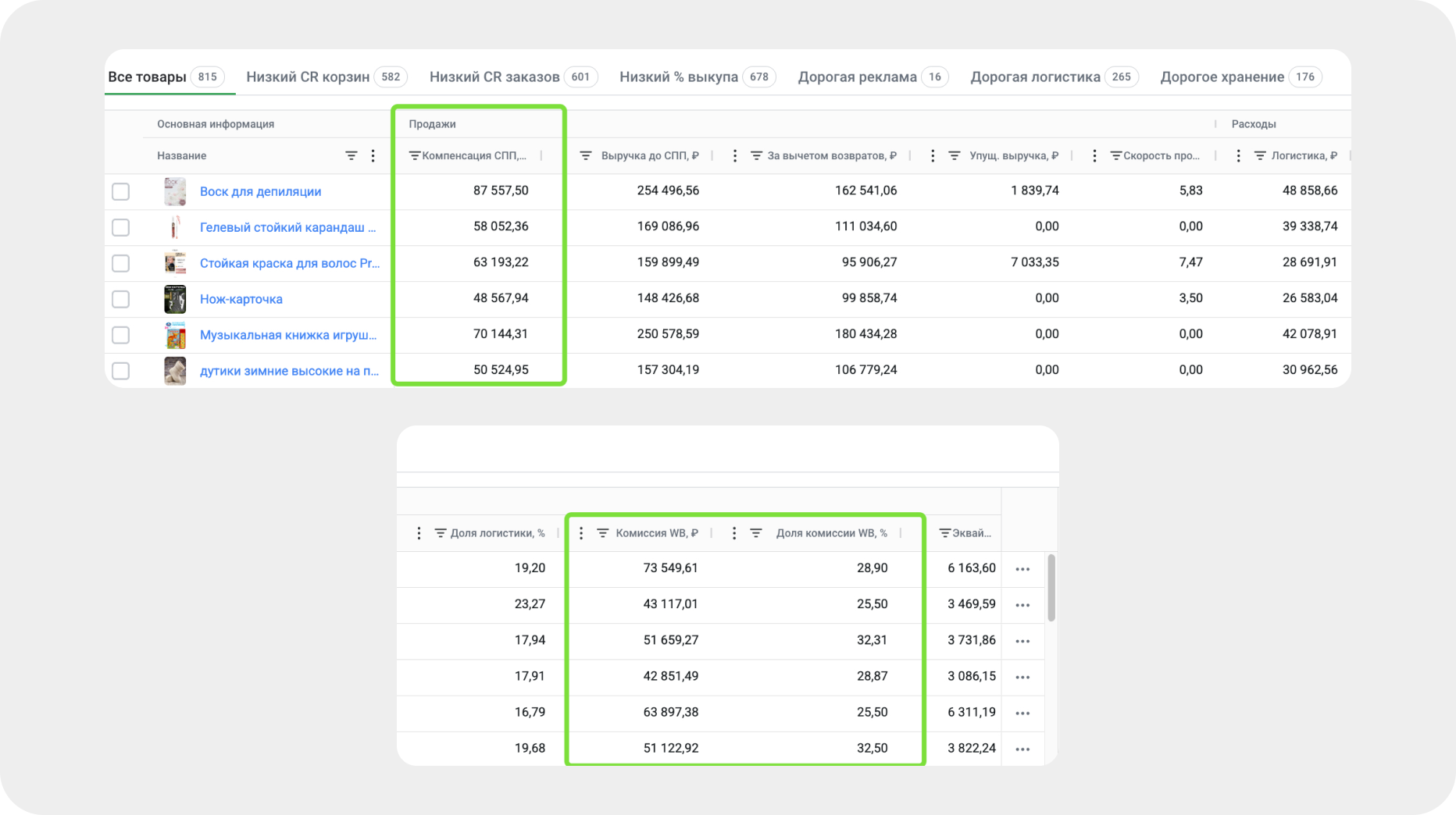
Task: Click Гелевый стойкий карандаш product thumbnail
Action: click(x=175, y=227)
